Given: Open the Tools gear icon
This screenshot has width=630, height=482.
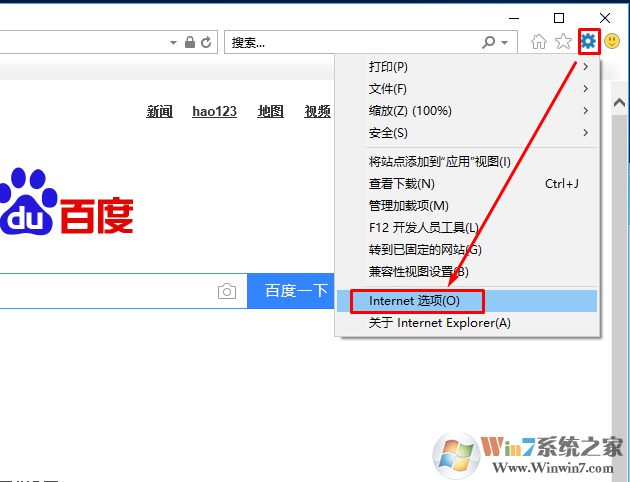Looking at the screenshot, I should (589, 41).
